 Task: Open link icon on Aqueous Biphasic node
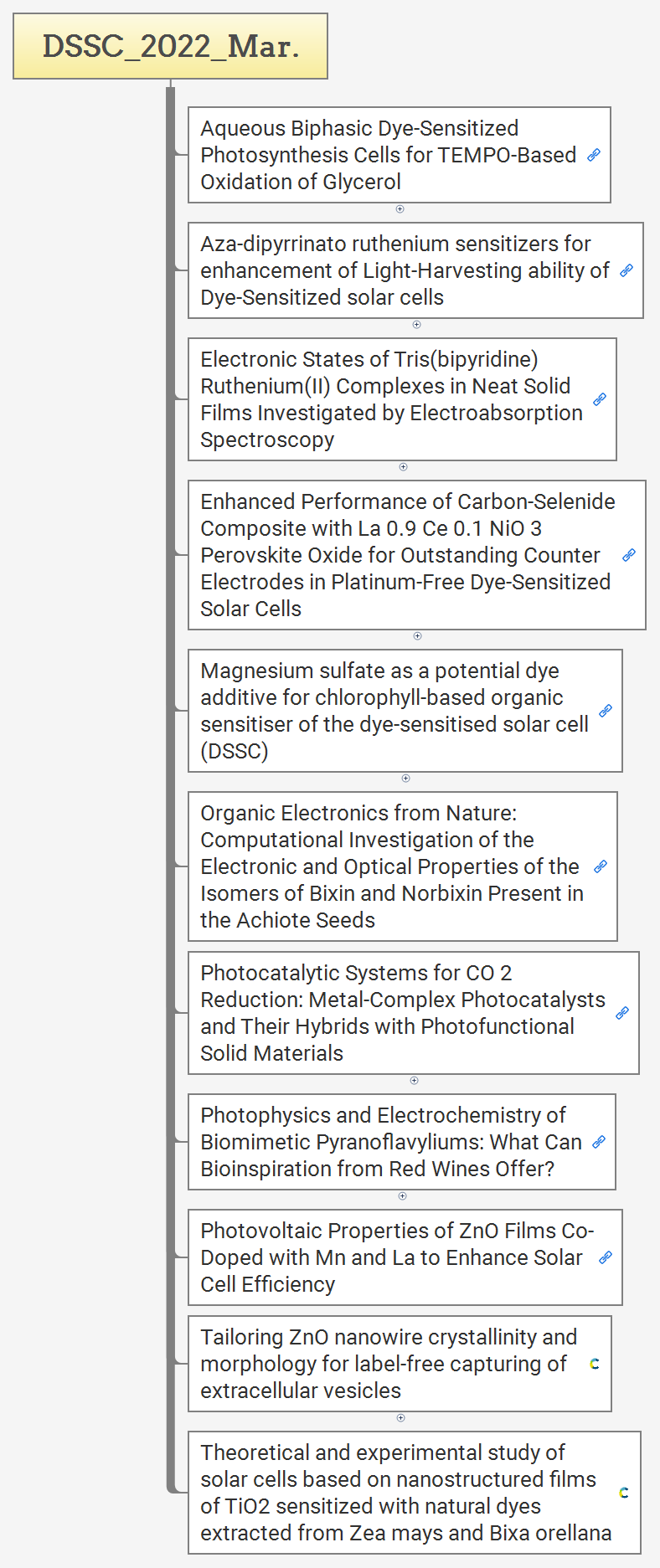[x=594, y=155]
